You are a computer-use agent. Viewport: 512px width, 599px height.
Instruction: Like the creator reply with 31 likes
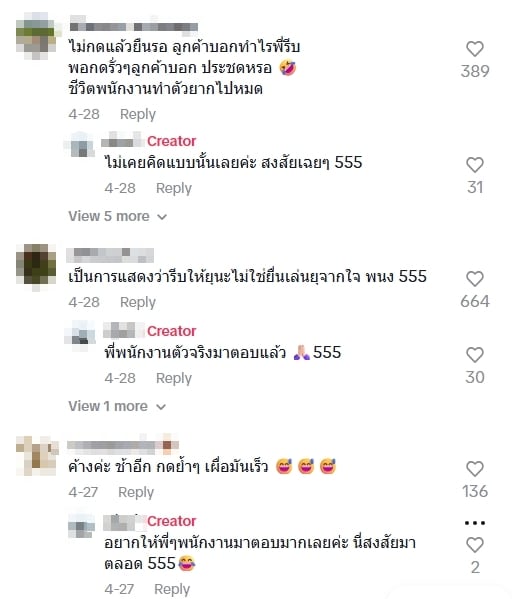click(475, 165)
